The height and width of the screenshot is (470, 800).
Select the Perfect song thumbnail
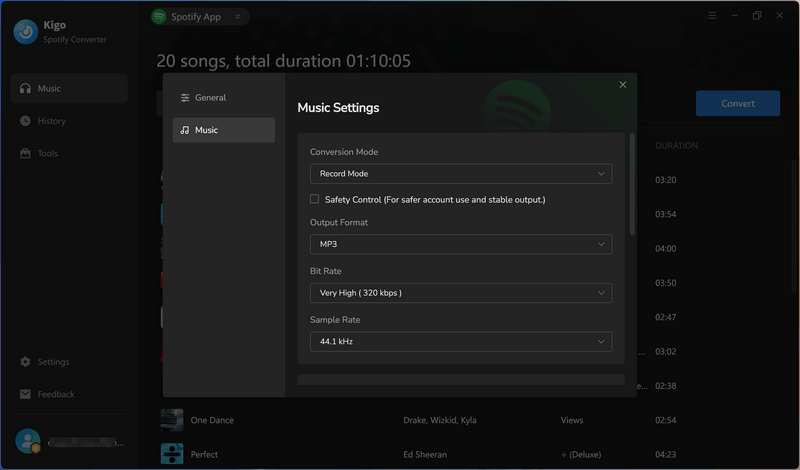tap(172, 454)
